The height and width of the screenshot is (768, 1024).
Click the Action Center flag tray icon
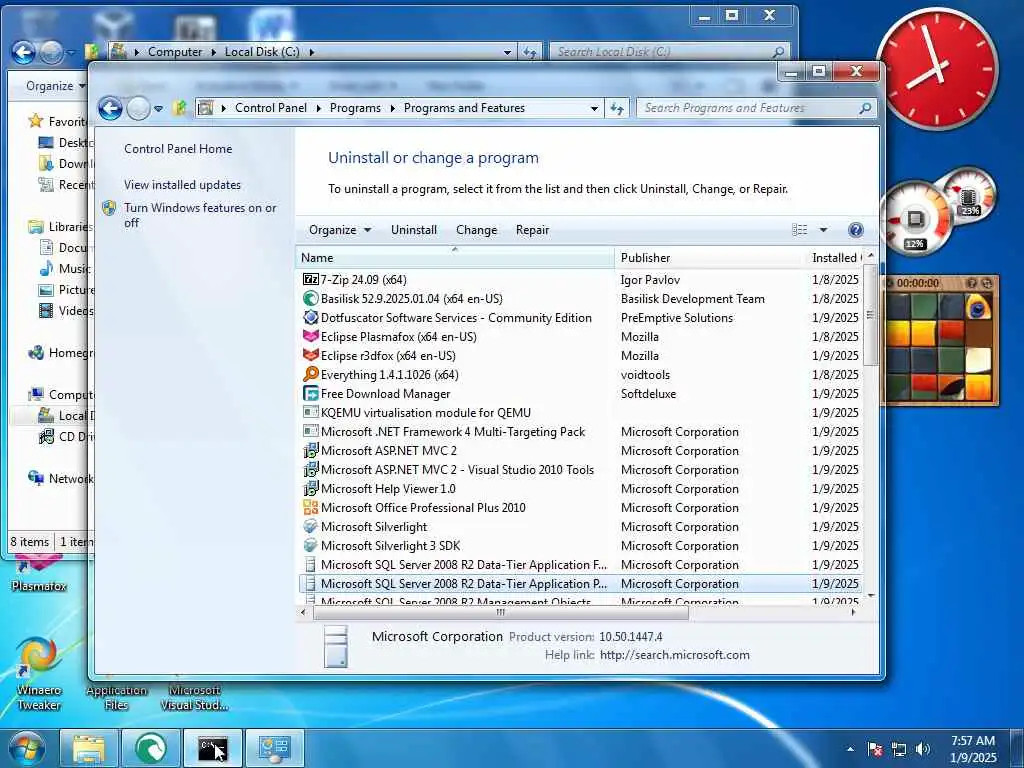click(875, 749)
